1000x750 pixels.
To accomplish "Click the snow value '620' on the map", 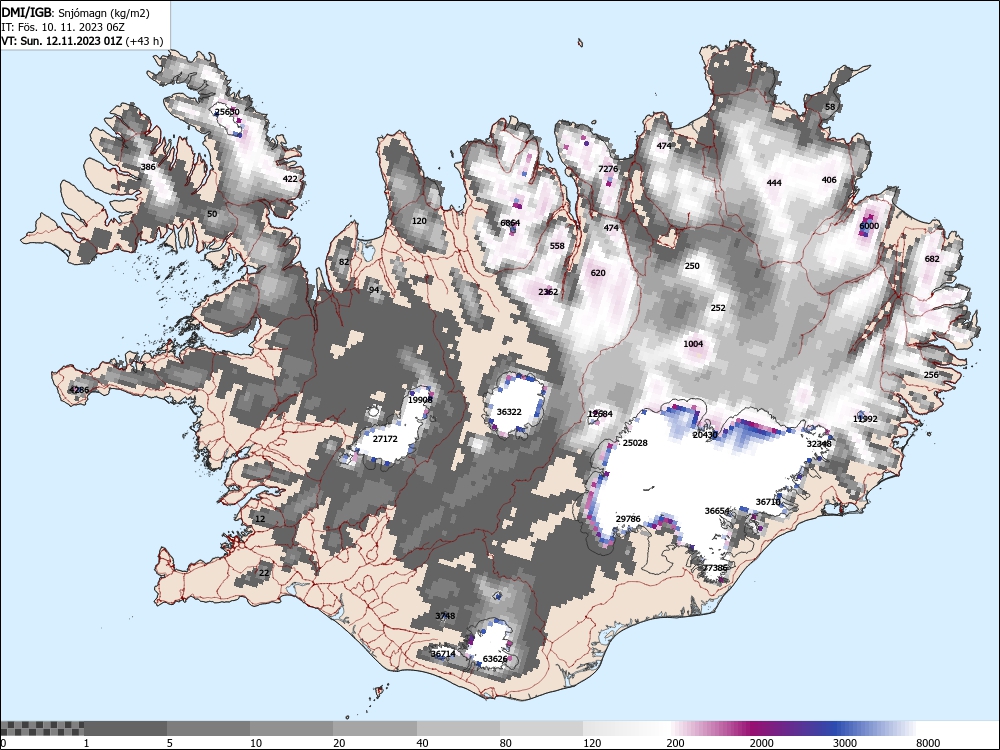I will (598, 272).
